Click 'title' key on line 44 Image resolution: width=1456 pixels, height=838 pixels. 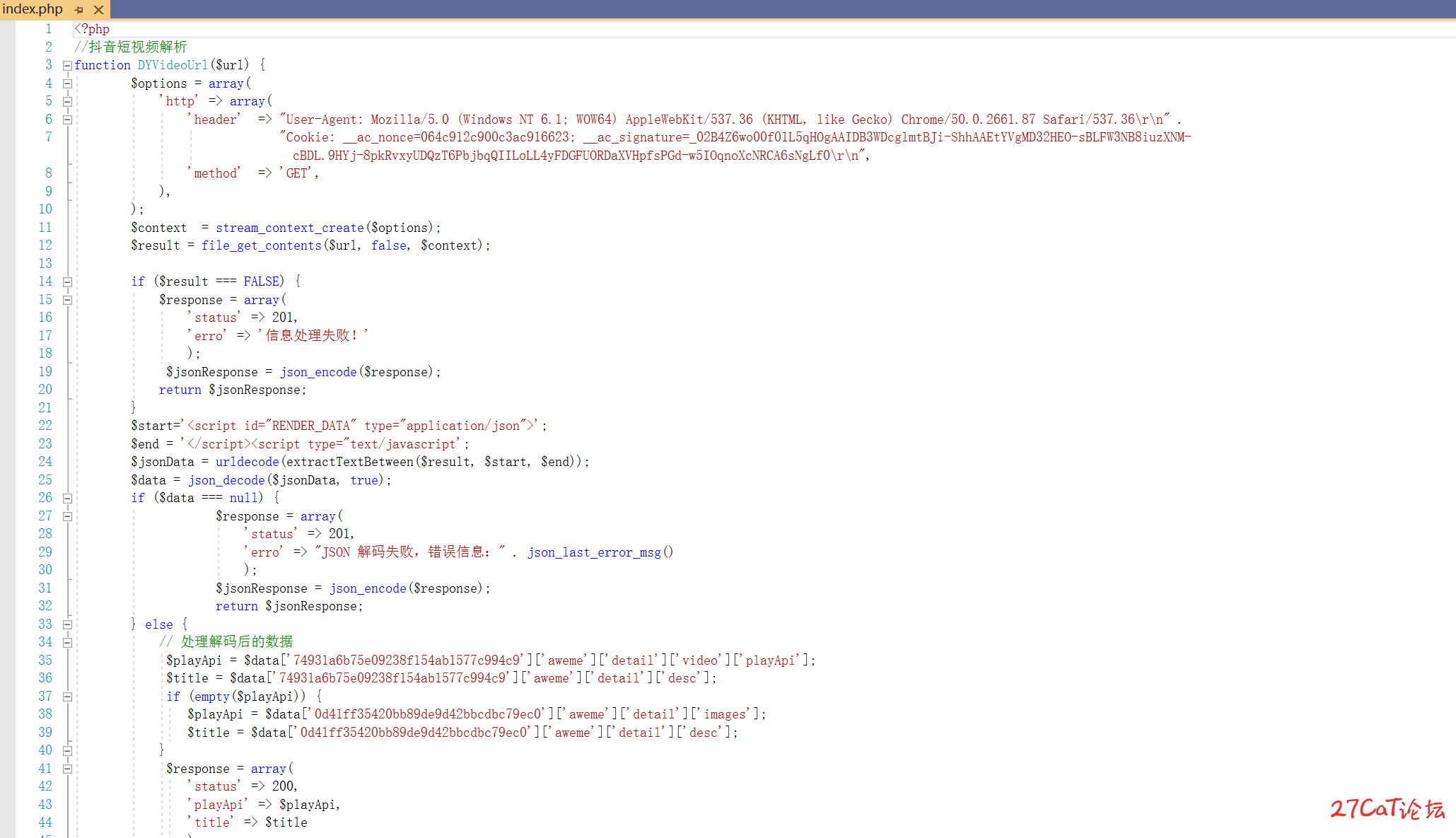(x=211, y=822)
